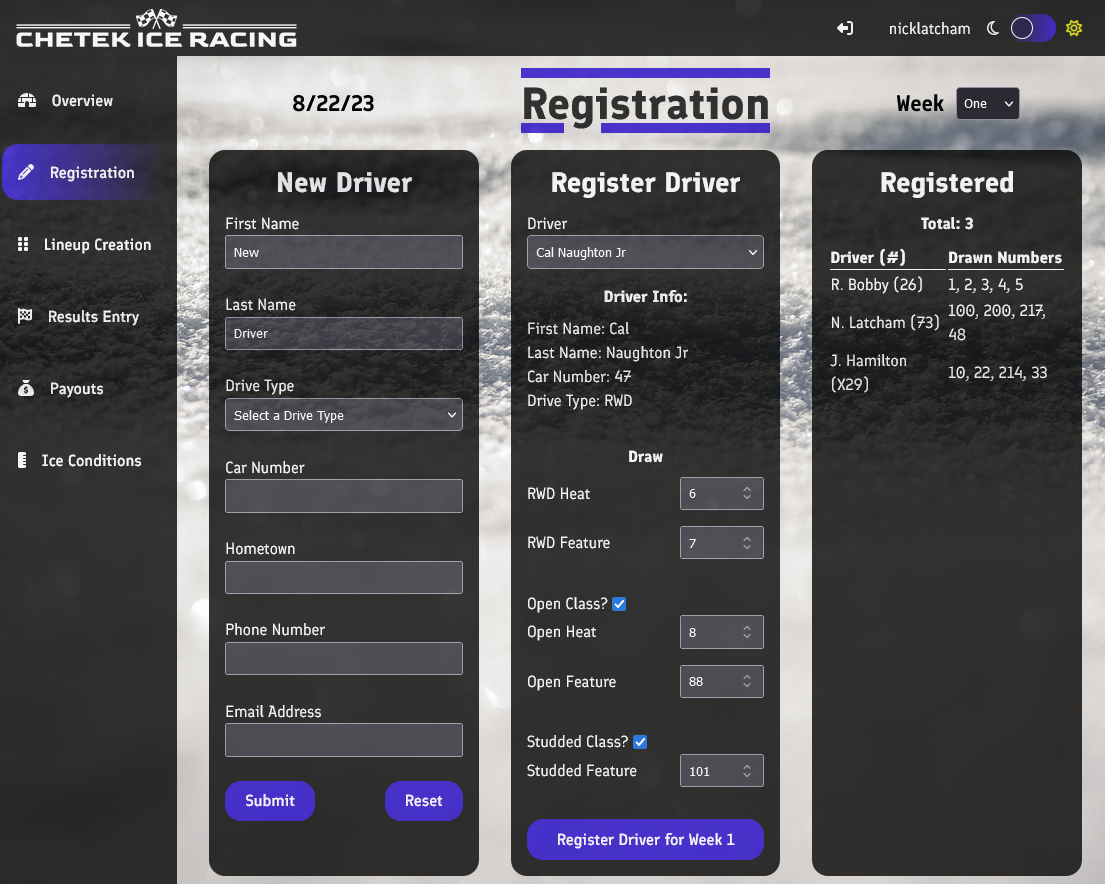Screen dimensions: 1105x884
Task: Click the moon icon next to the toggle
Action: 991,28
